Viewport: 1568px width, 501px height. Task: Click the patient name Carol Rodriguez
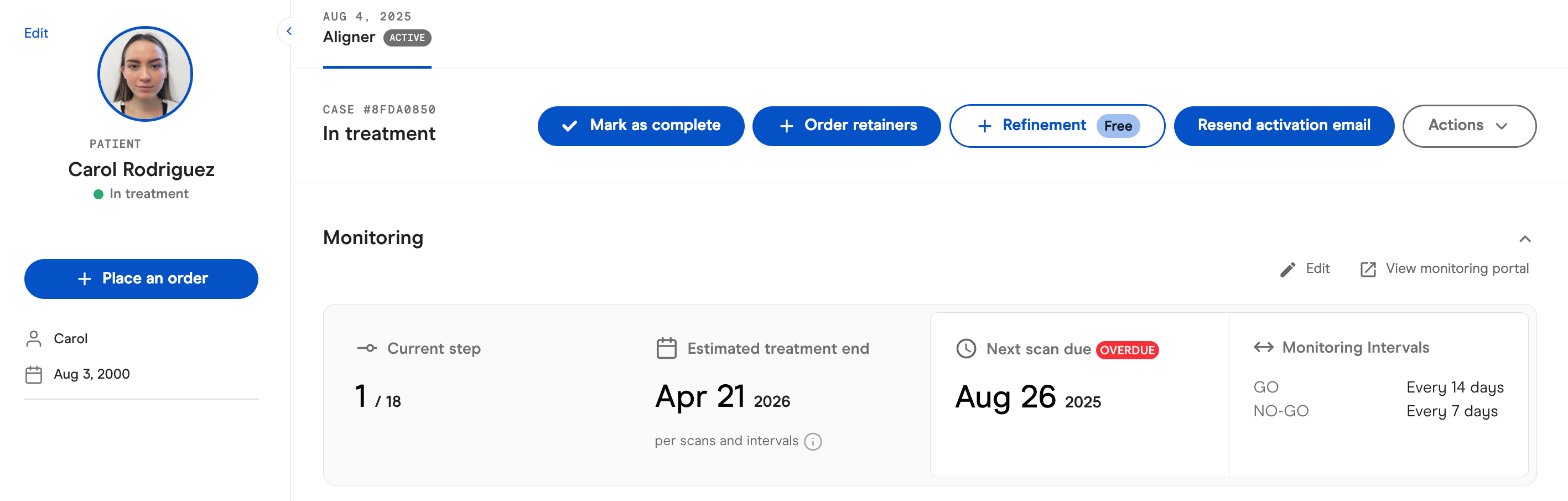[x=141, y=169]
